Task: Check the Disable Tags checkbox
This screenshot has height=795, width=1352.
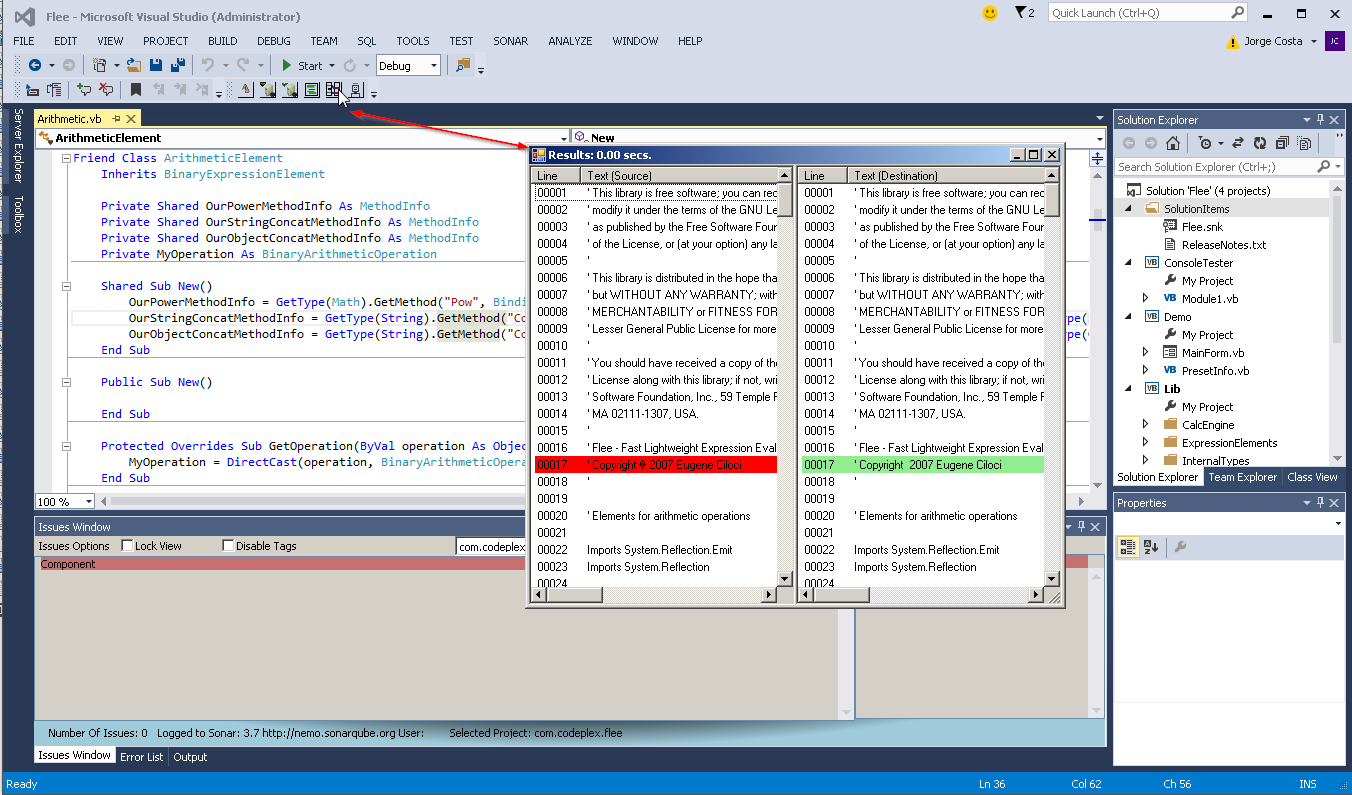Action: (228, 546)
